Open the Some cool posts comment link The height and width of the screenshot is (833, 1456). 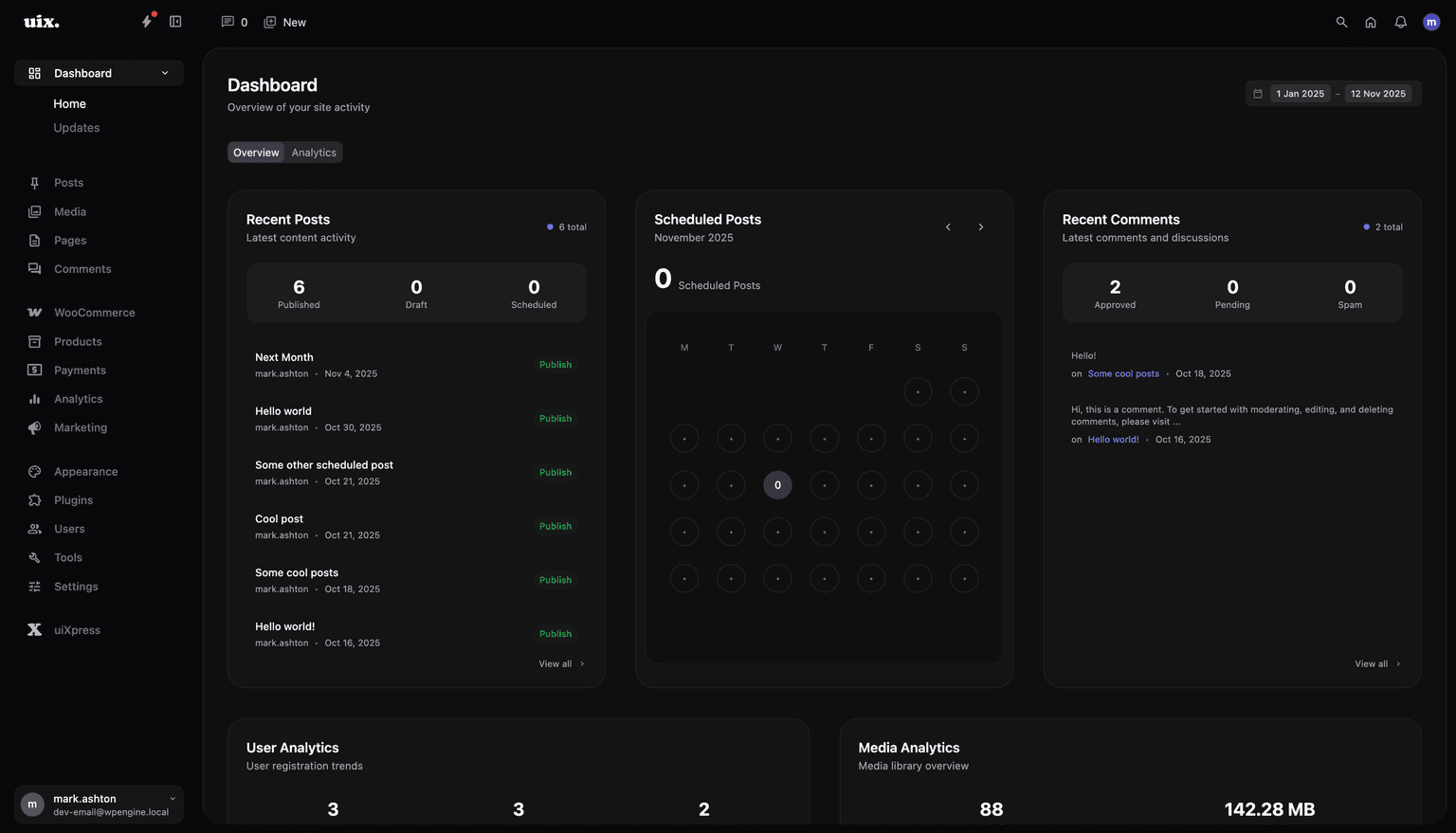(1123, 373)
